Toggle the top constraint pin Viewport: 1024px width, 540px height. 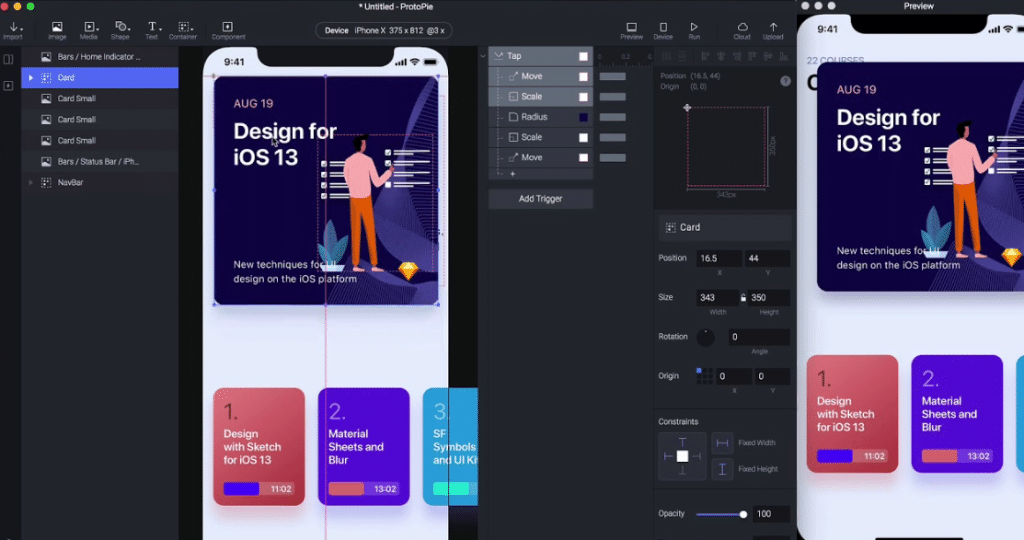pyautogui.click(x=682, y=442)
